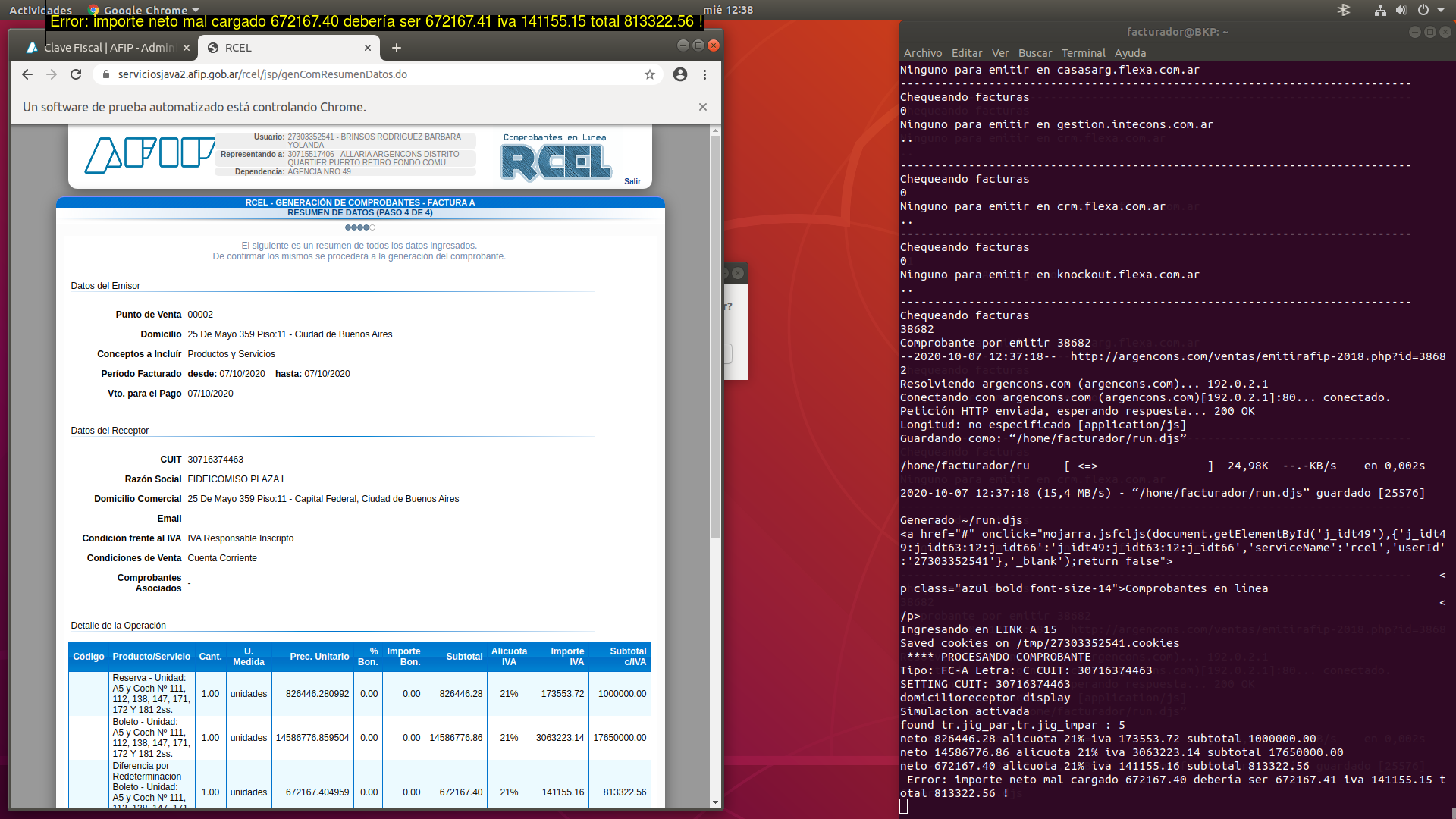Dismiss automated test software infobar
Screen dimensions: 1456x819
[703, 107]
